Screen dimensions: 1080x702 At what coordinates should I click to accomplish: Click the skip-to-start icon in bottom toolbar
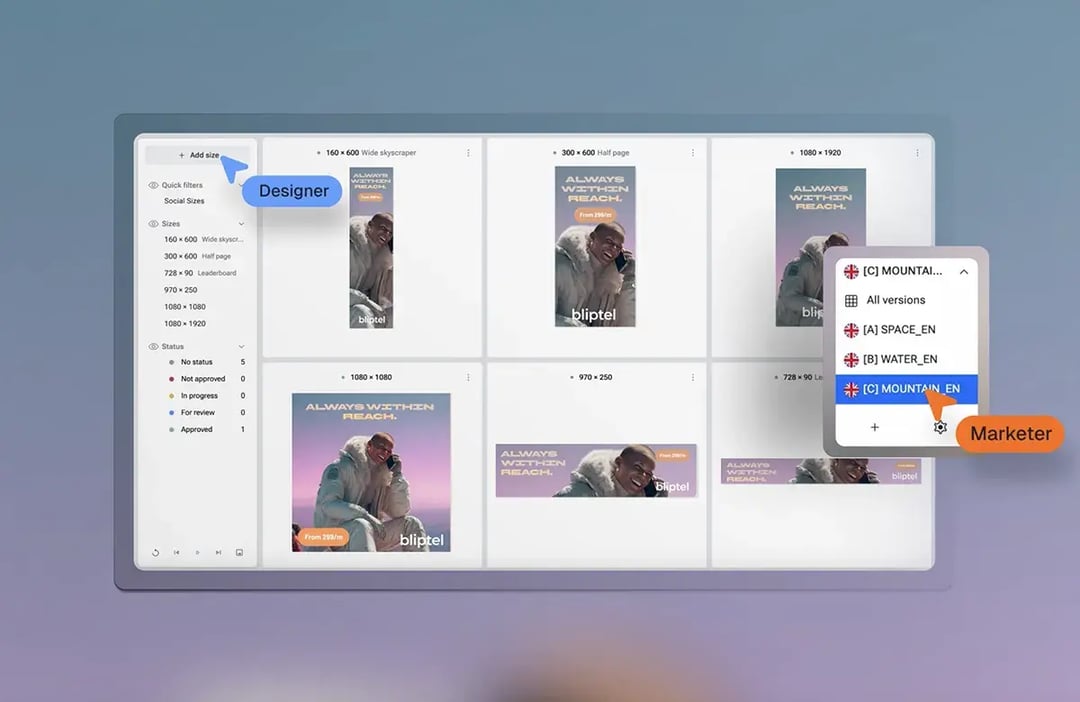point(177,552)
